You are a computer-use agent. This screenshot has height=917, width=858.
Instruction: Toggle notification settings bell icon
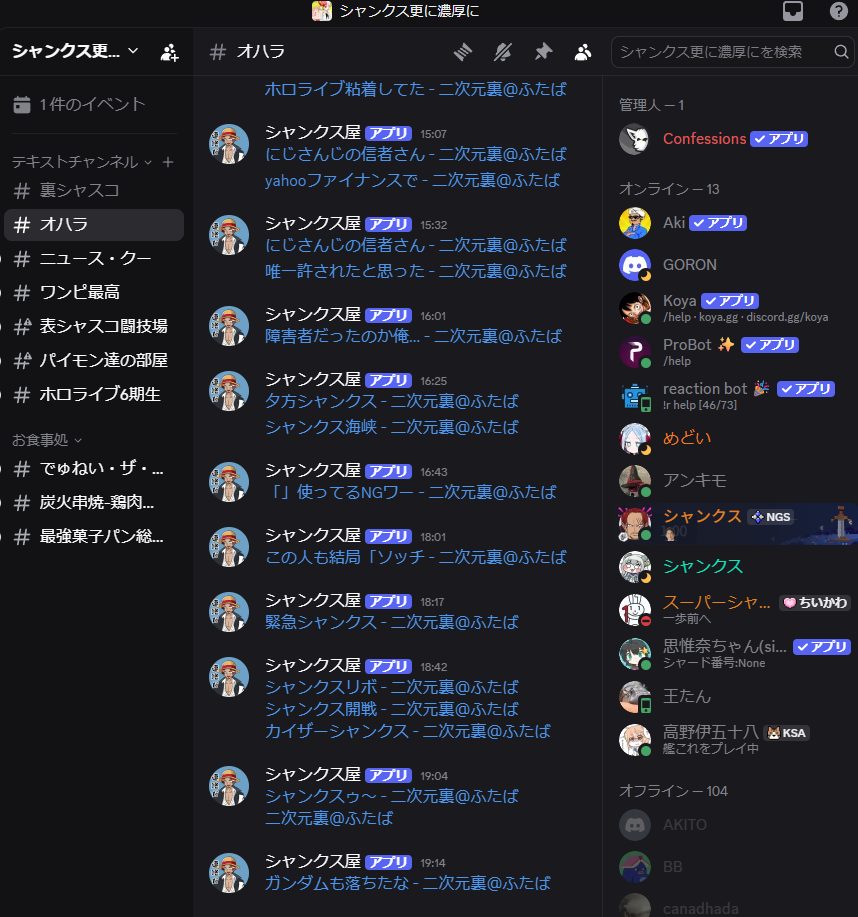[x=503, y=52]
